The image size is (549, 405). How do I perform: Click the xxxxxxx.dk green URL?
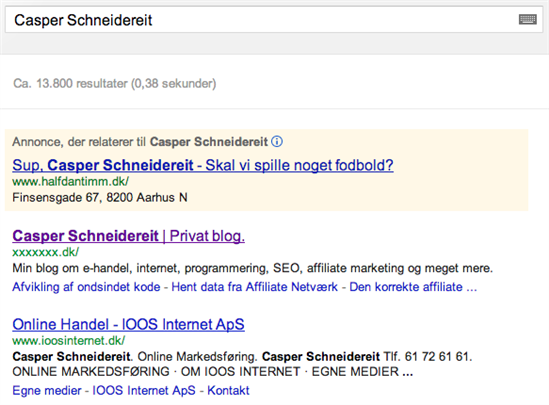pos(46,252)
